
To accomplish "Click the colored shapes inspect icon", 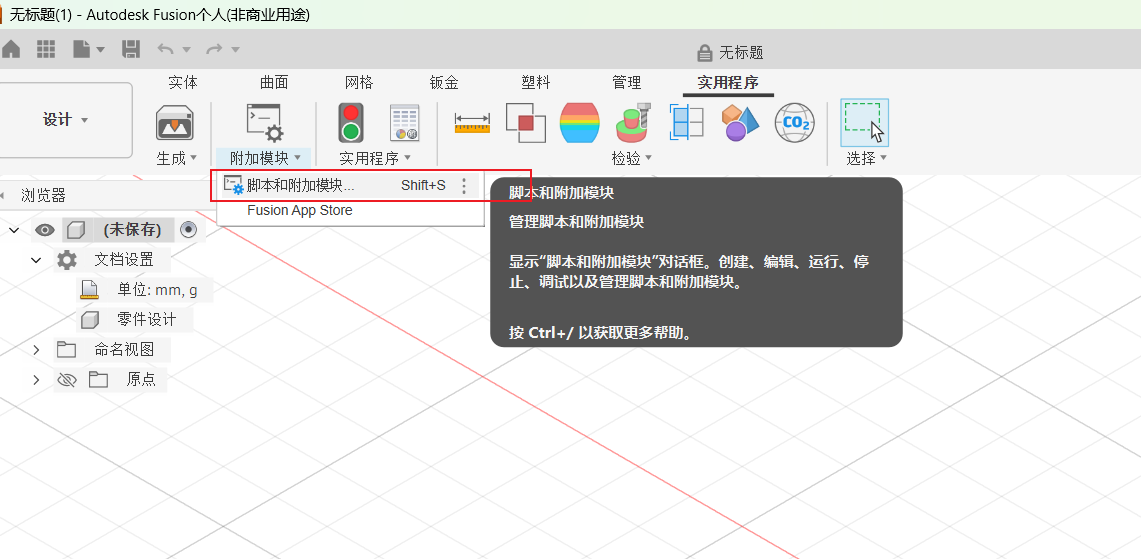I will pos(740,122).
